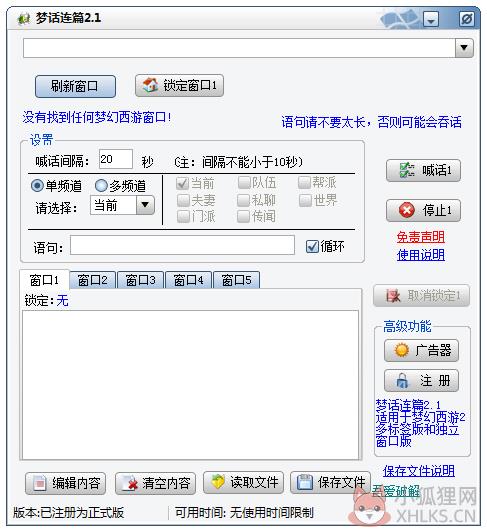
Task: Click the title bar dropdown menu button
Action: tap(431, 19)
